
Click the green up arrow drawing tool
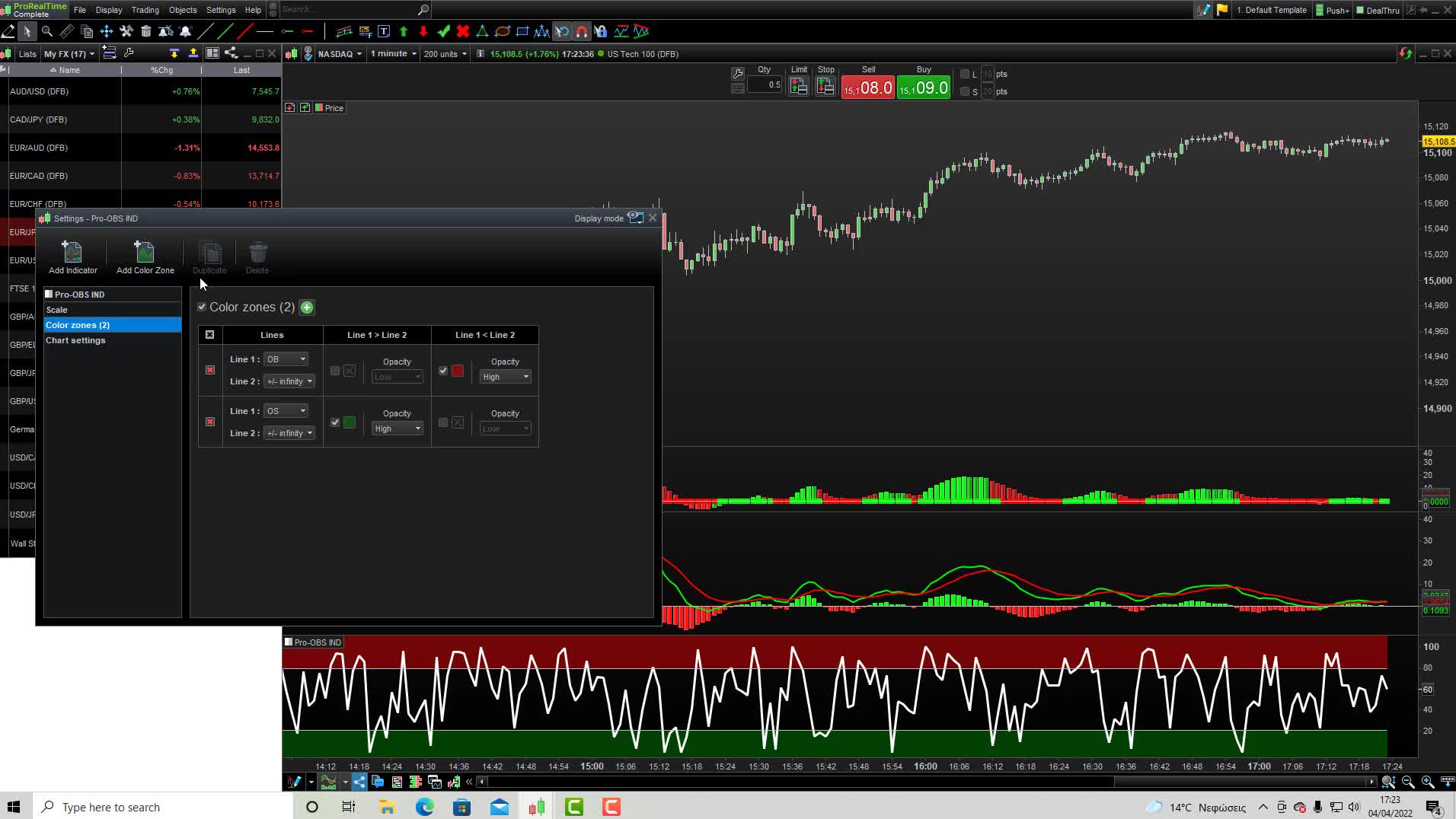coord(404,31)
